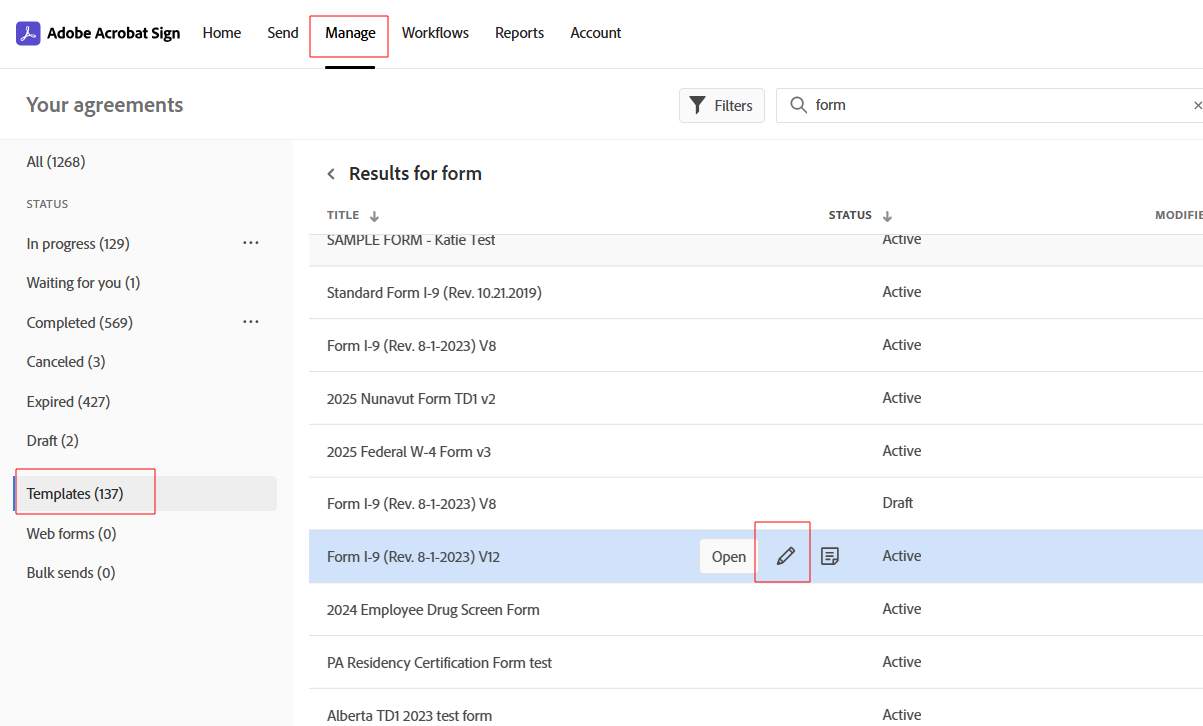Click the Open button for Form I-9 V12
This screenshot has height=726, width=1203.
728,556
